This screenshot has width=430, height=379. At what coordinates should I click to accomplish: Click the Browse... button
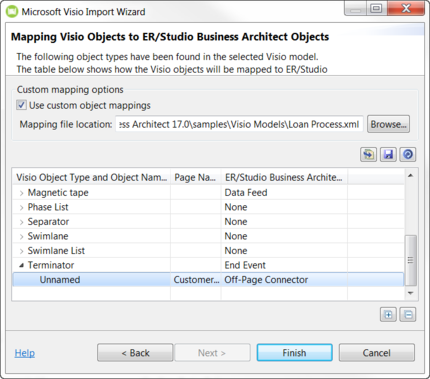[x=389, y=124]
